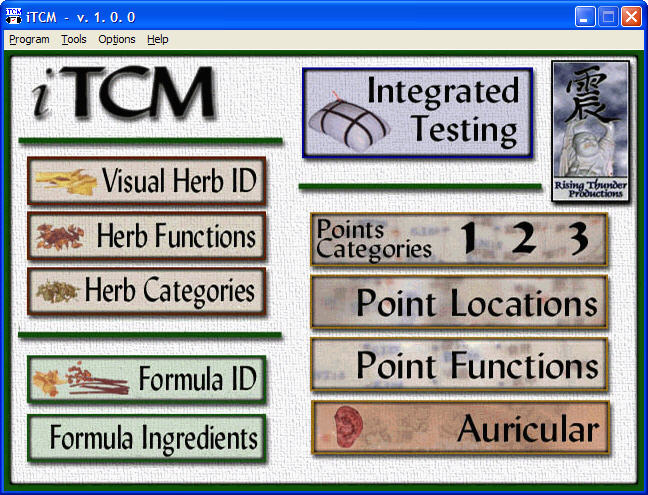Image resolution: width=648 pixels, height=495 pixels.
Task: Click the green dried leaves icon
Action: [57, 291]
